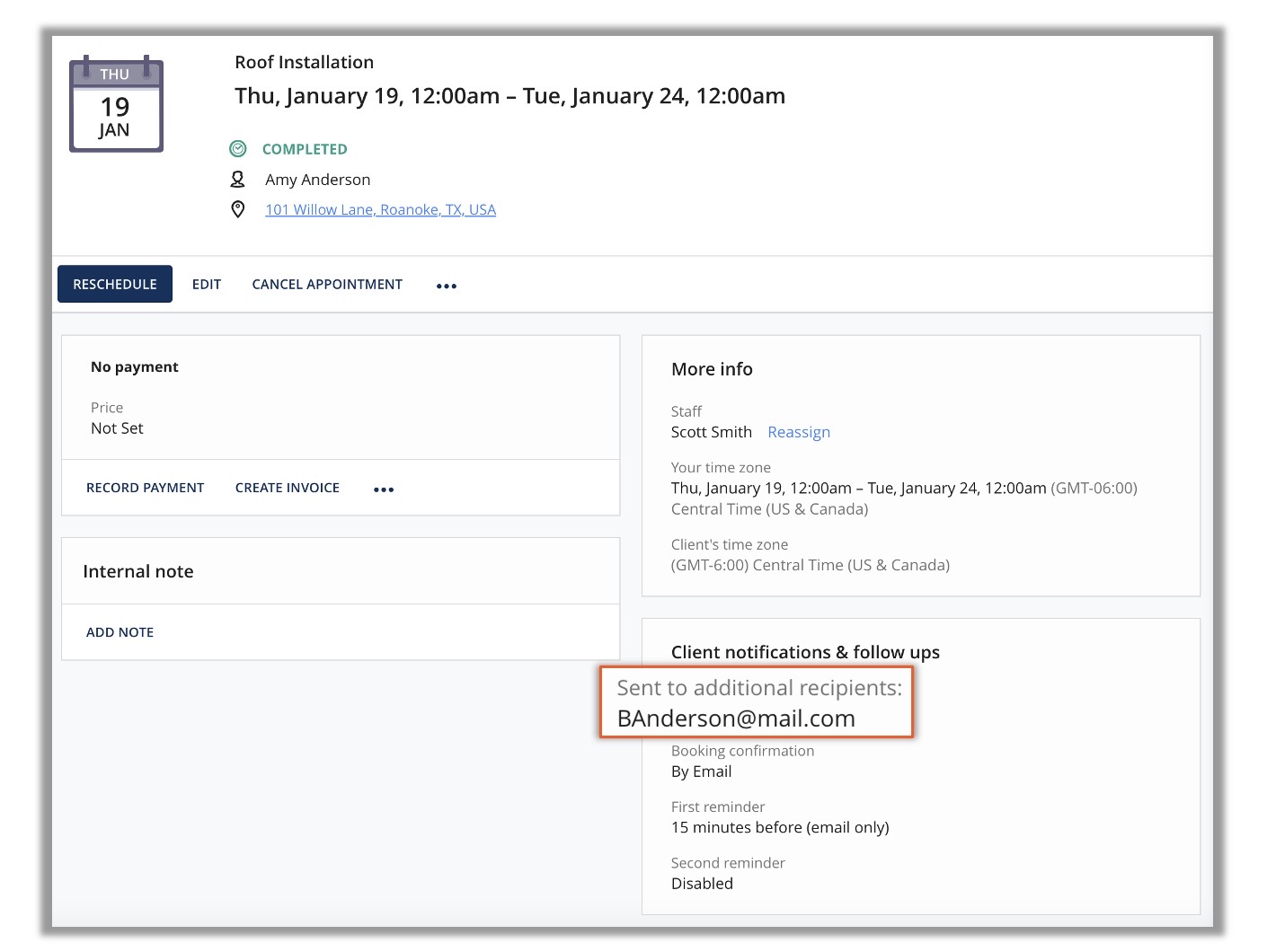The height and width of the screenshot is (952, 1267).
Task: Click the Sent to additional recipients label
Action: pos(759,688)
